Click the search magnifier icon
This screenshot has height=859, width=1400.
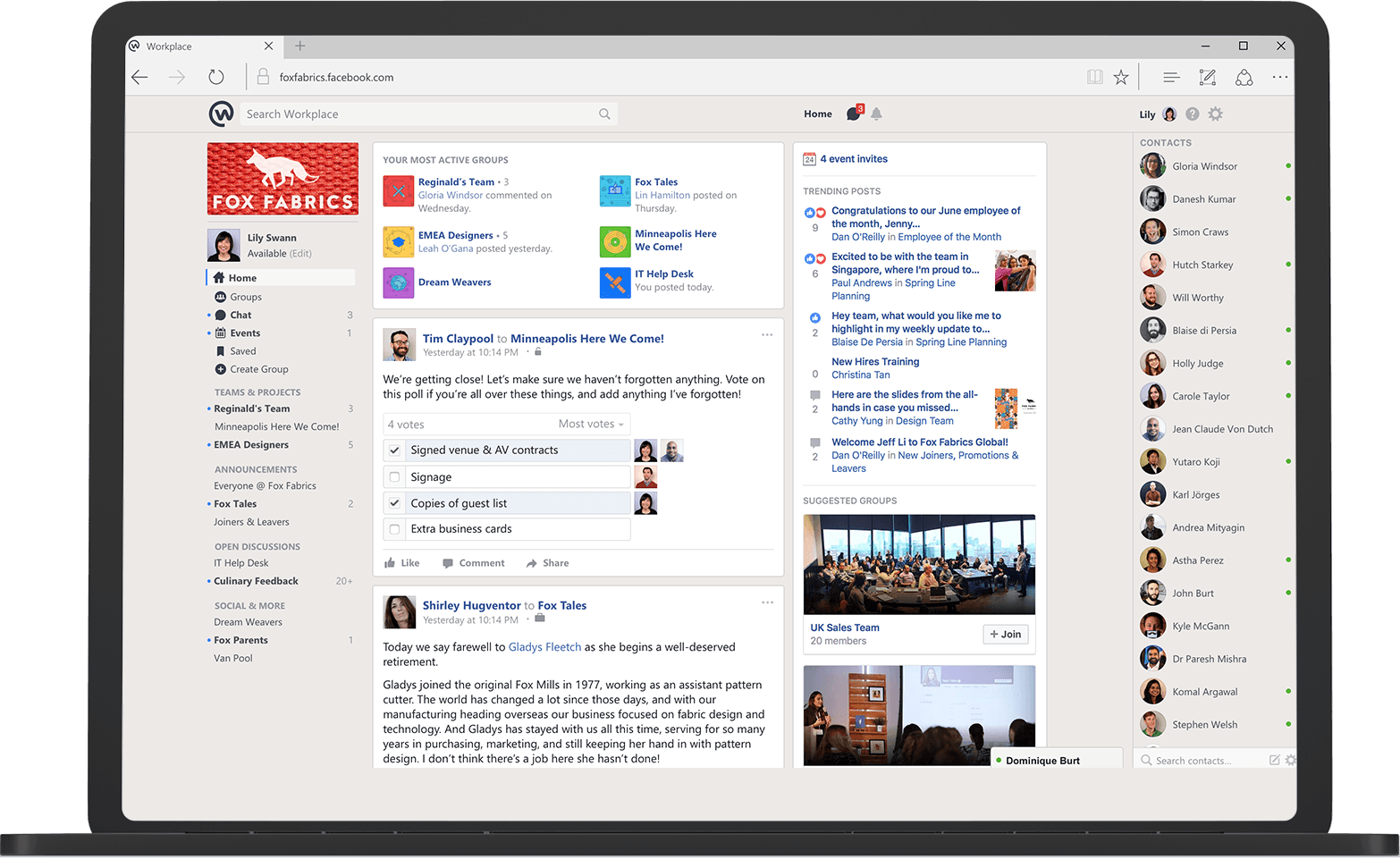(x=604, y=114)
